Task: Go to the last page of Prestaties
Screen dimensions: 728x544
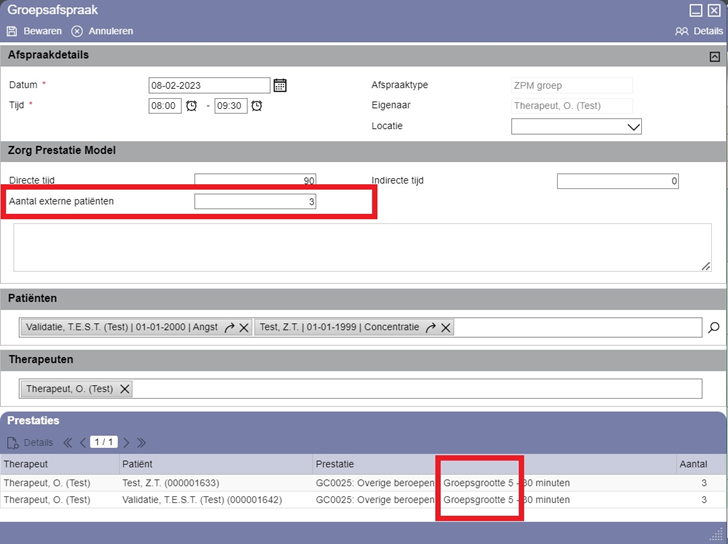Action: (x=141, y=442)
